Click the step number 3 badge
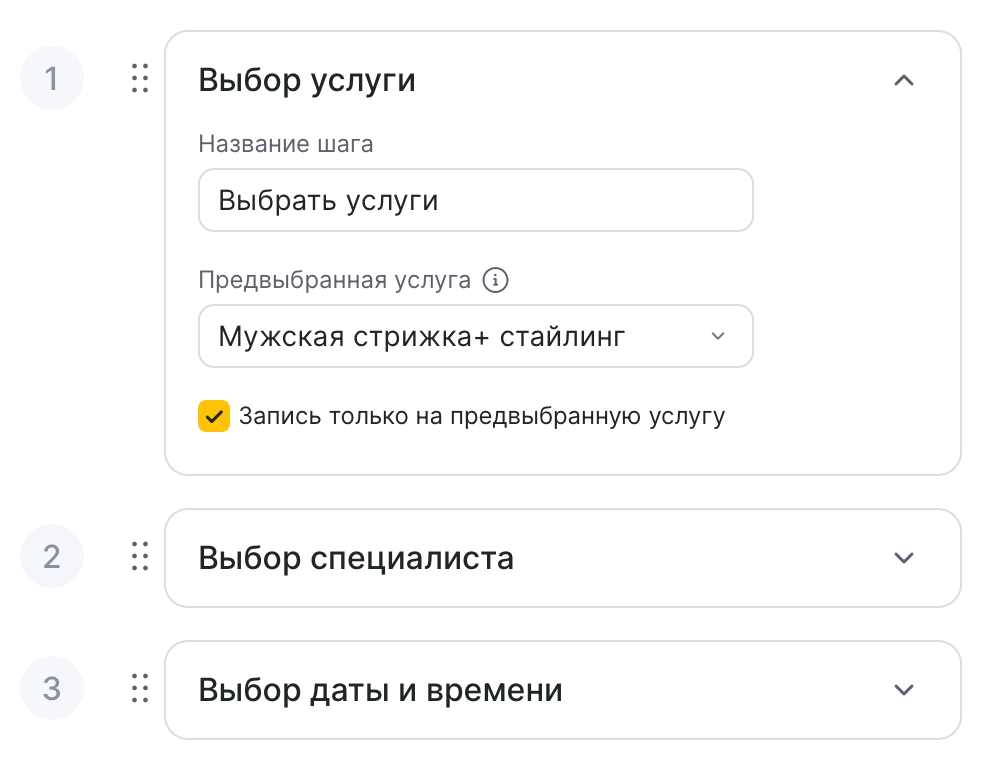Image resolution: width=986 pixels, height=764 pixels. [x=52, y=688]
